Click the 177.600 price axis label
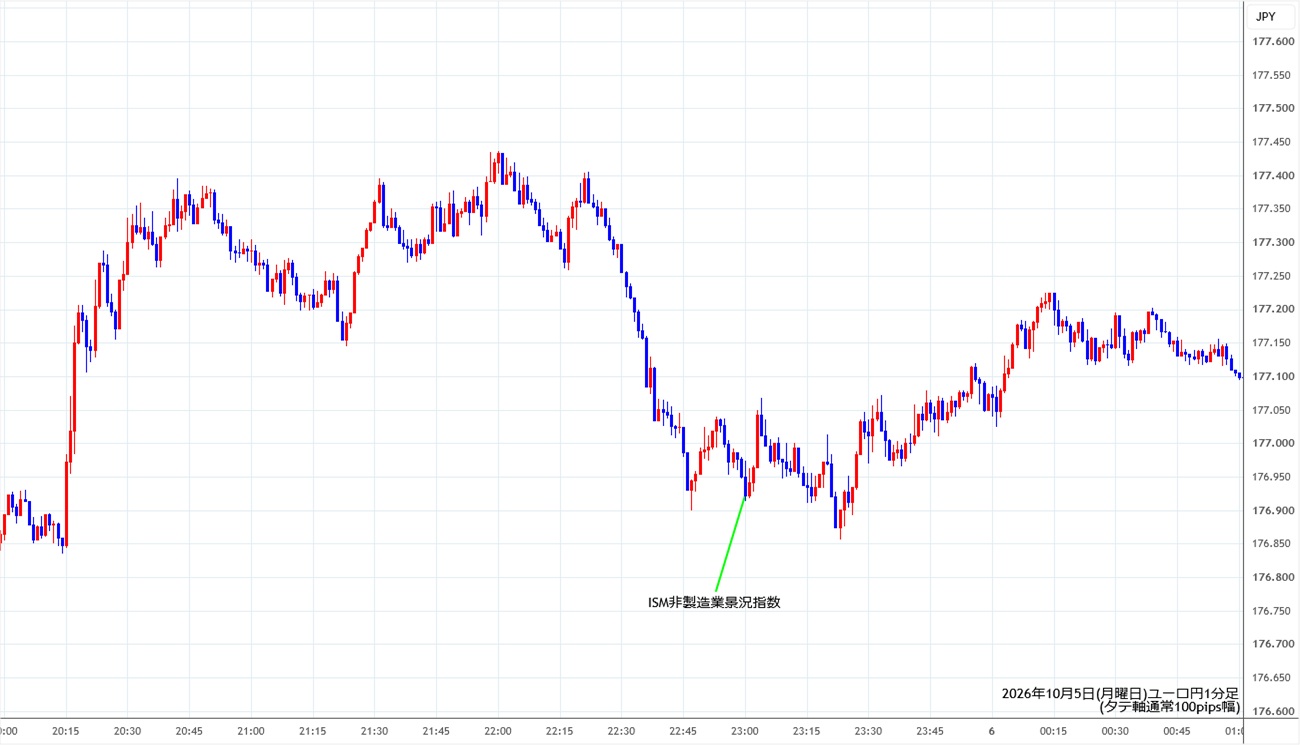The image size is (1300, 745). coord(1274,41)
